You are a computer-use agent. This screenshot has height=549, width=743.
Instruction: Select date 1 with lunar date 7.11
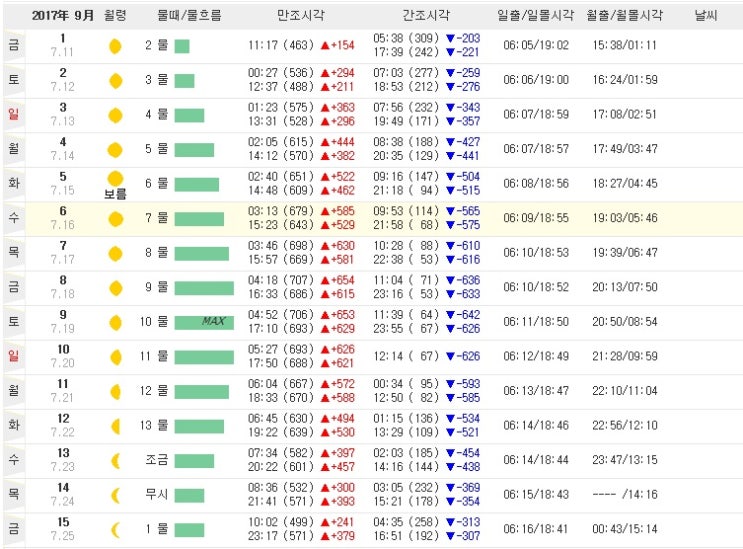click(63, 45)
